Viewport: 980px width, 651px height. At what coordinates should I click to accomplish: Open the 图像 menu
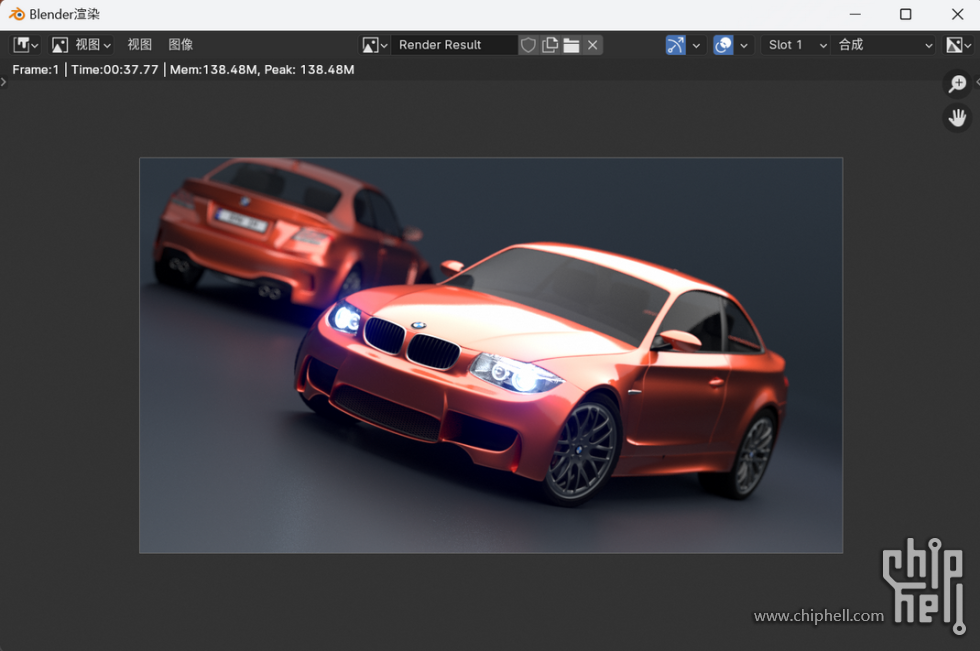pos(181,45)
